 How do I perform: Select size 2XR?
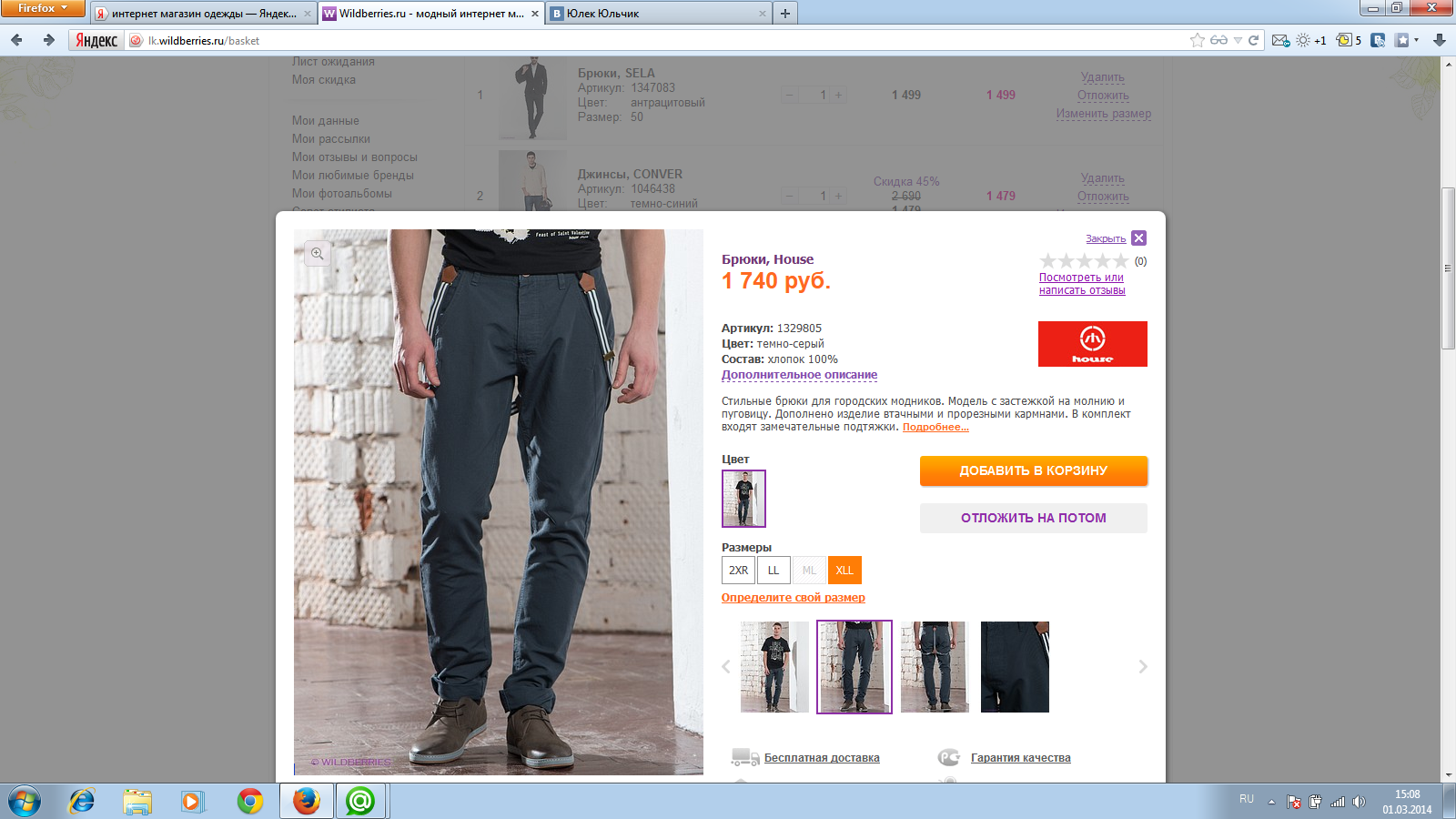click(738, 571)
